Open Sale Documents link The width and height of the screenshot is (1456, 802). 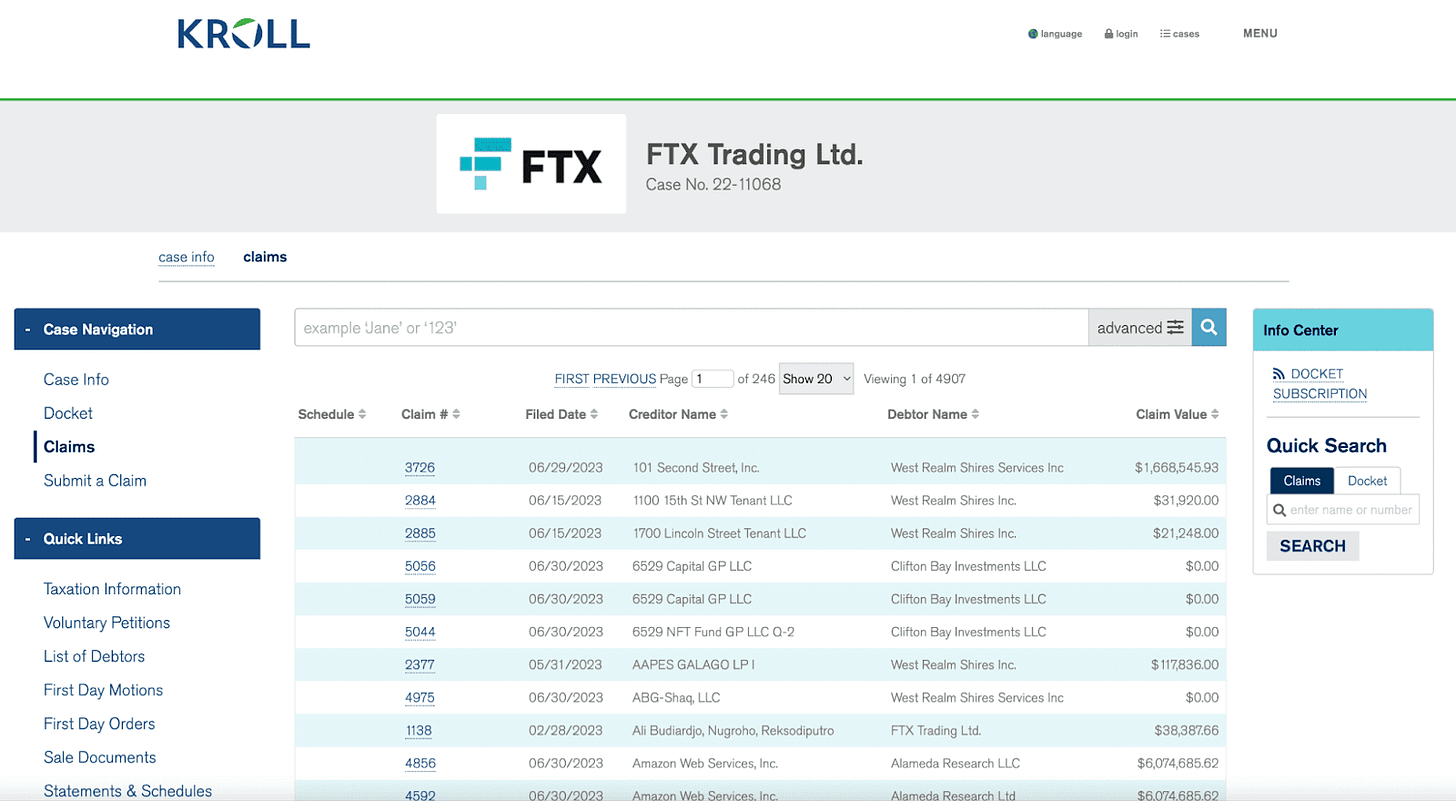coord(100,757)
